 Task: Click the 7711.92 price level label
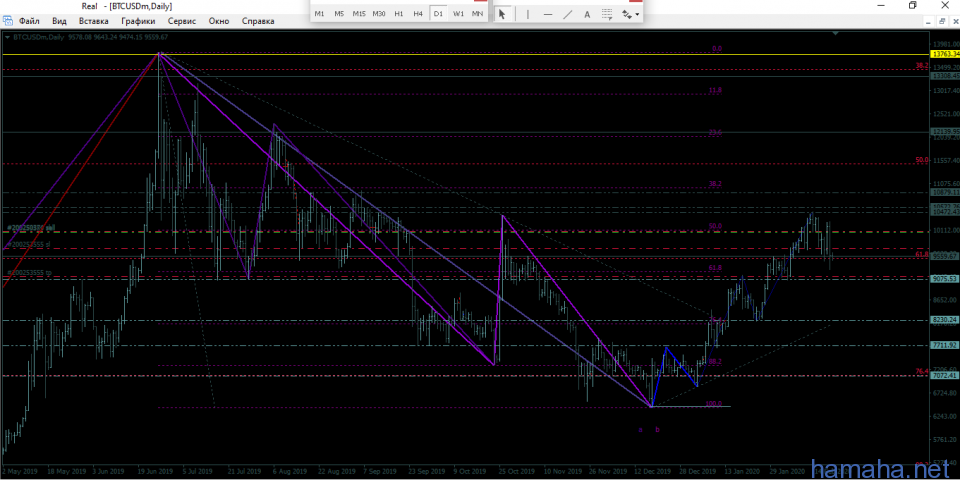pos(945,345)
